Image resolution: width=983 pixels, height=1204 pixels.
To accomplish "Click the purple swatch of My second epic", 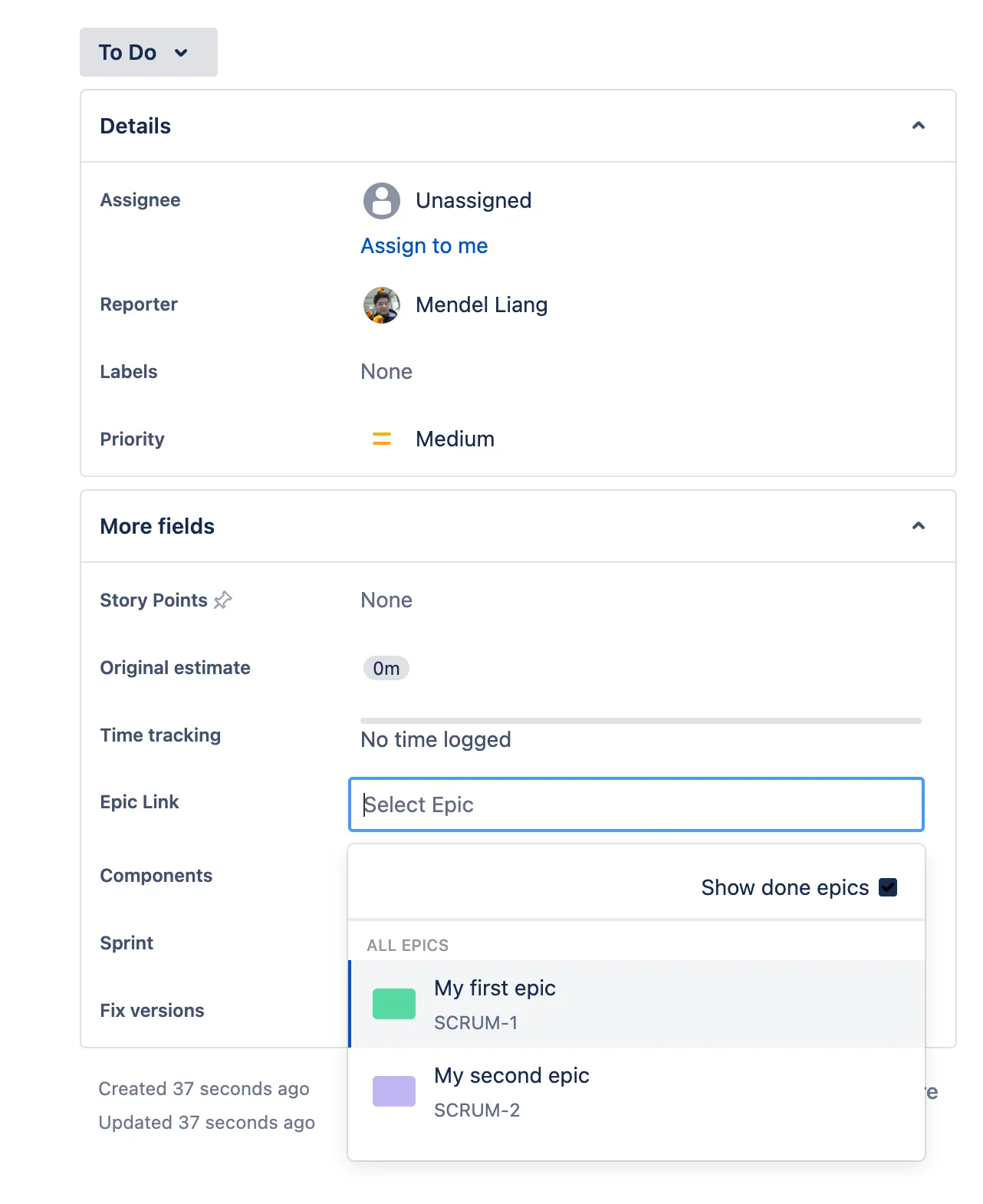I will tap(394, 1091).
